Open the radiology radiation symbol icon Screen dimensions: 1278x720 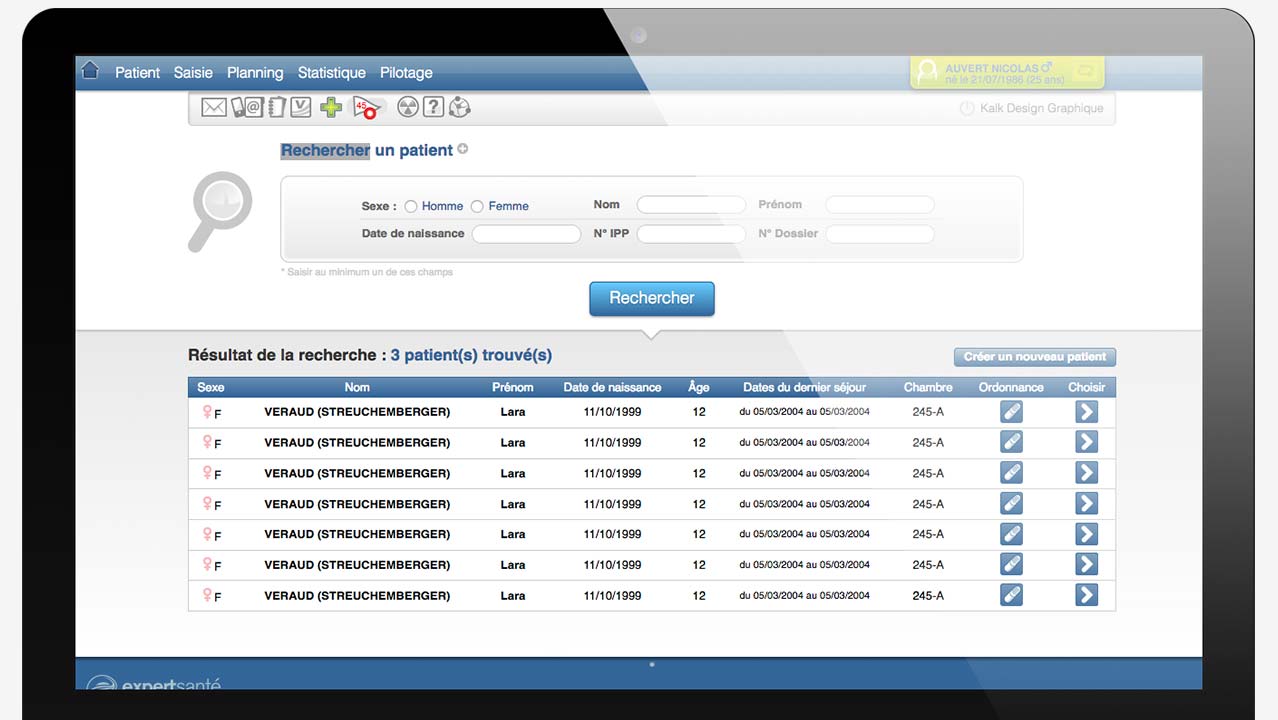407,107
